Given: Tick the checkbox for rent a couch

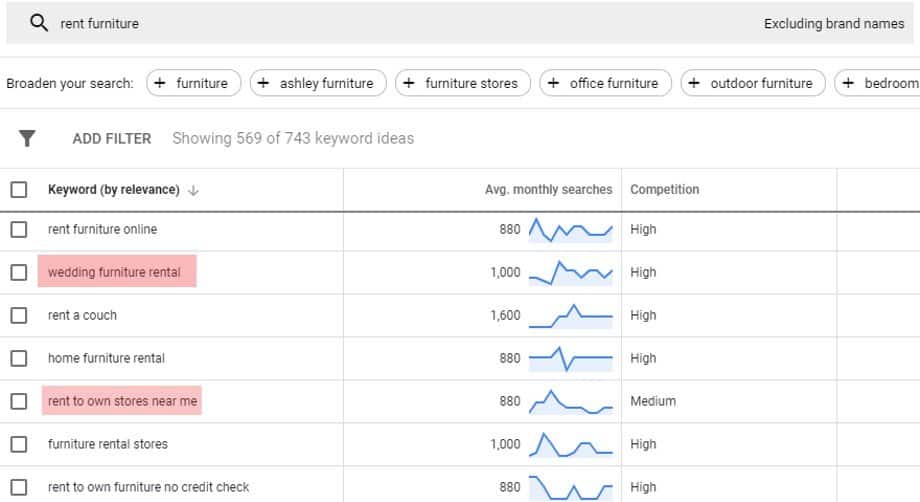Looking at the screenshot, I should point(19,315).
